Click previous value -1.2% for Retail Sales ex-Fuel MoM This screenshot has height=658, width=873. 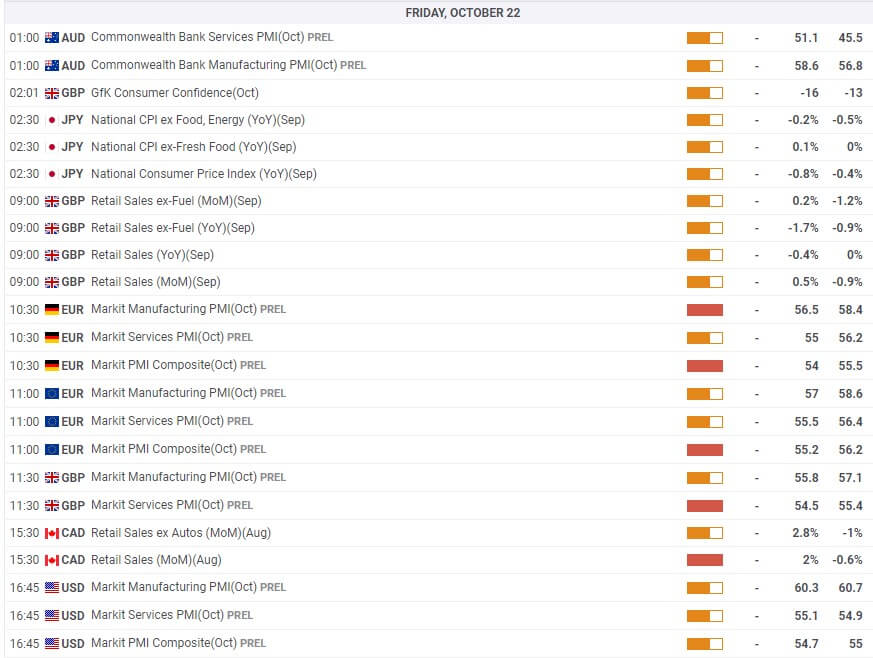[x=847, y=201]
